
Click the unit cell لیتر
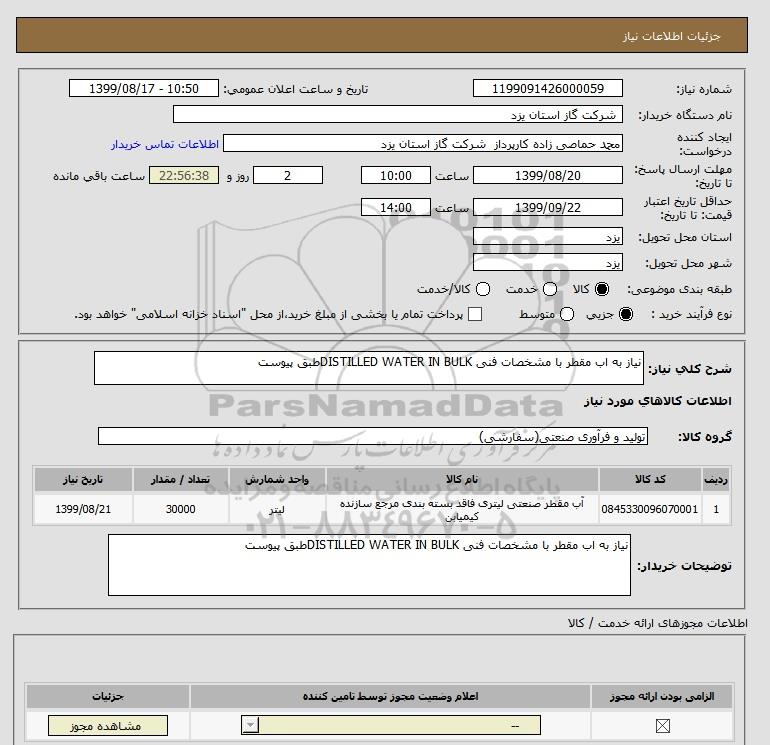pyautogui.click(x=277, y=509)
